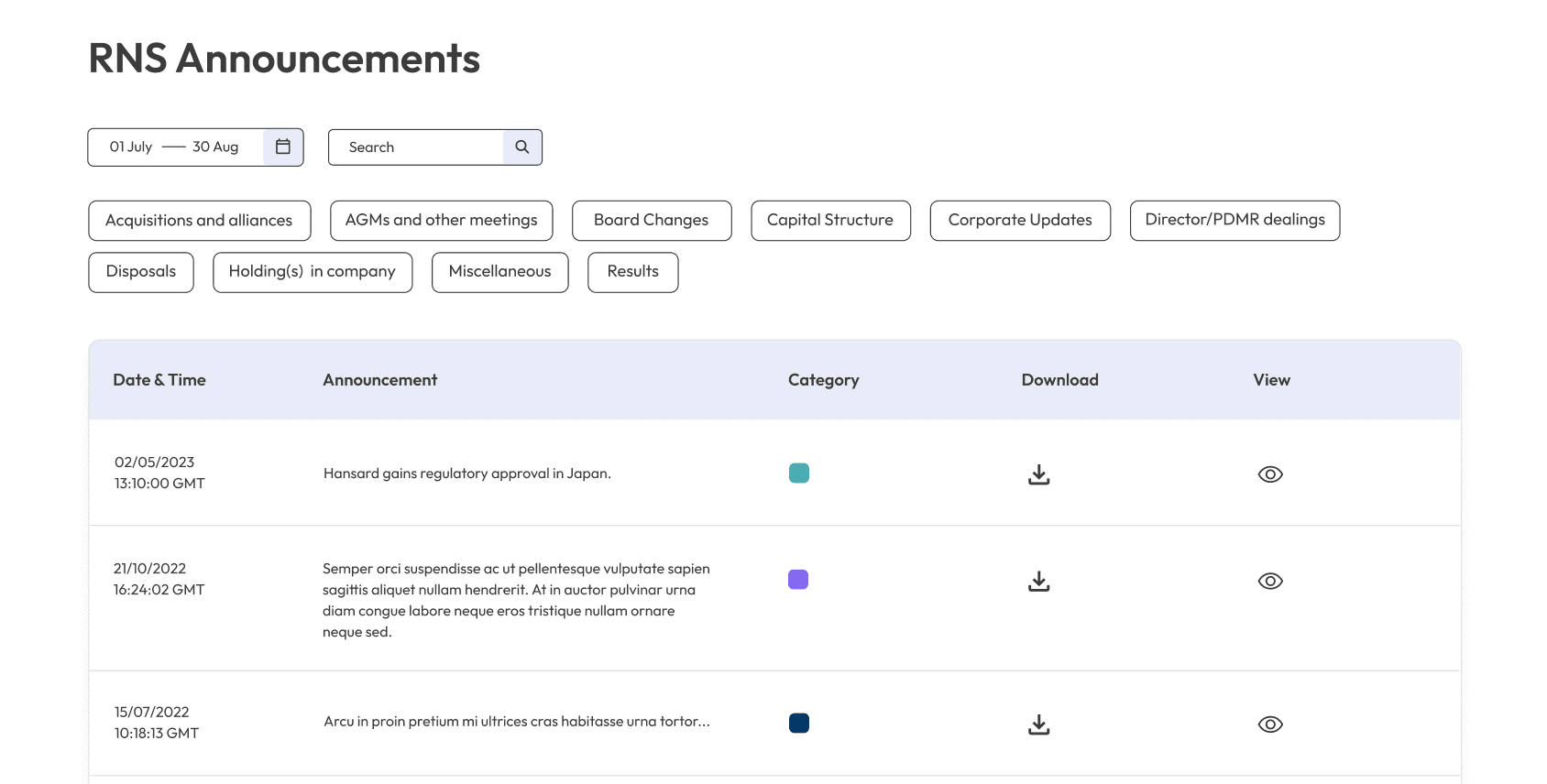This screenshot has height=784, width=1547.
Task: Toggle the Acquisitions and alliances filter
Action: click(199, 221)
